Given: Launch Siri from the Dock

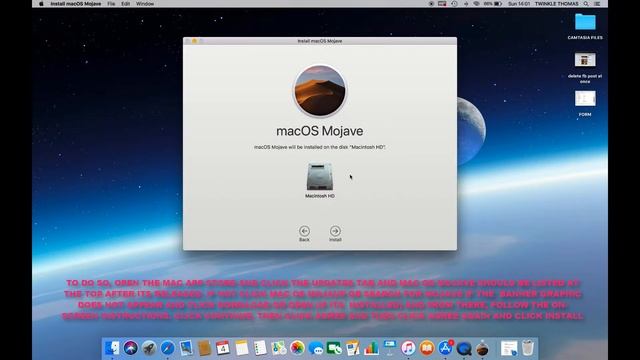Looking at the screenshot, I should click(131, 348).
